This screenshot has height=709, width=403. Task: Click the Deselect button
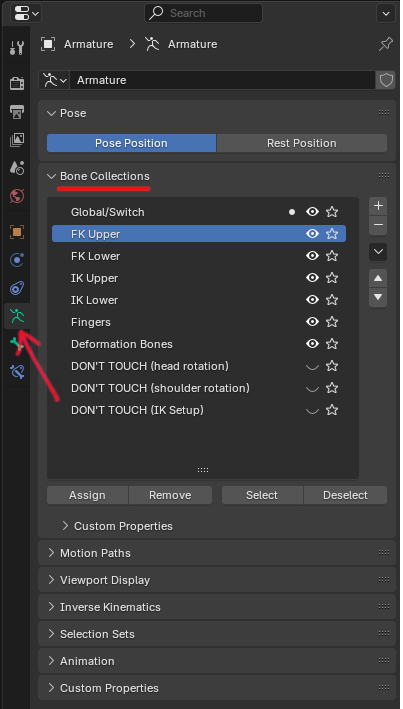point(346,495)
